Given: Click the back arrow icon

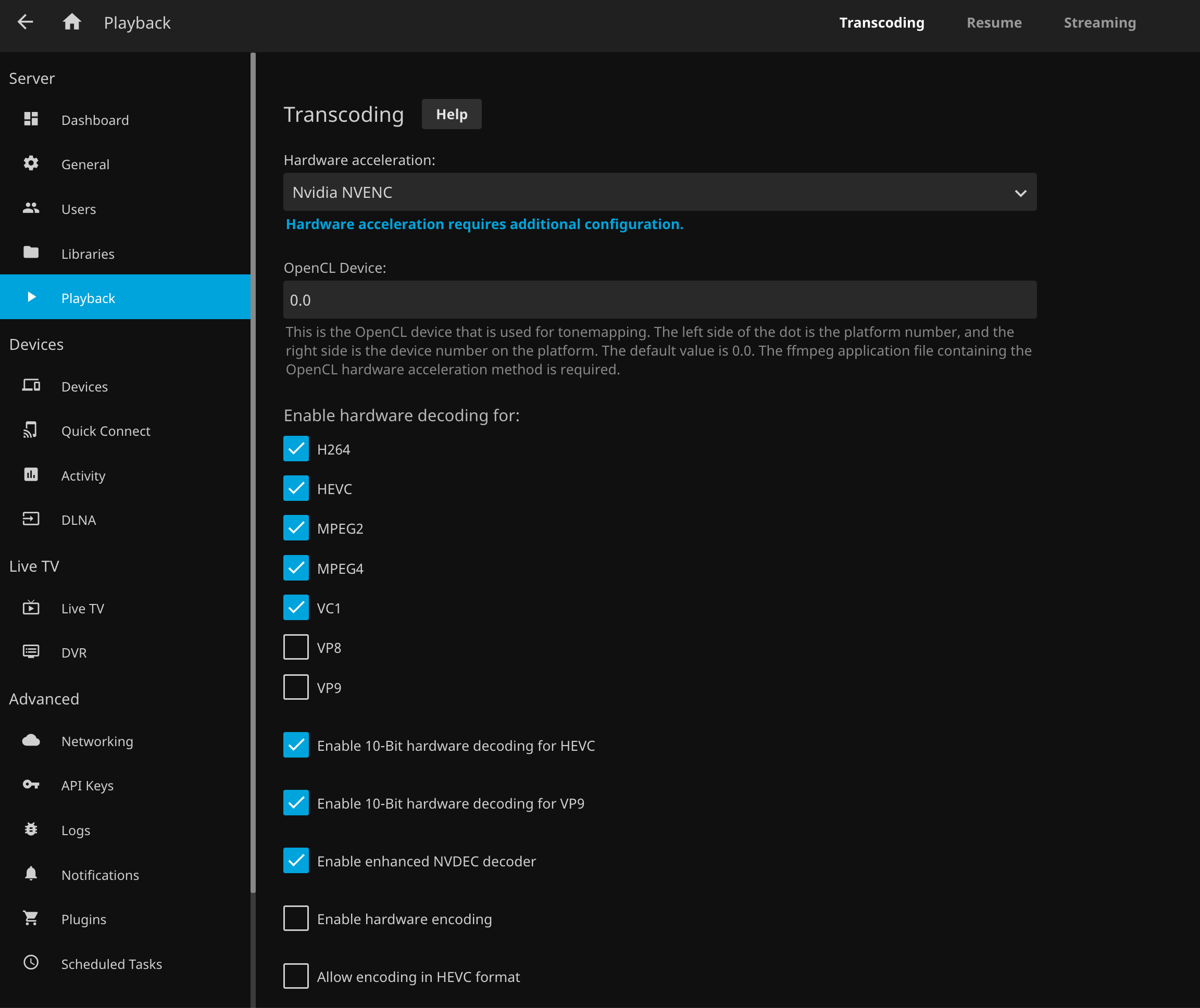Looking at the screenshot, I should click(25, 22).
